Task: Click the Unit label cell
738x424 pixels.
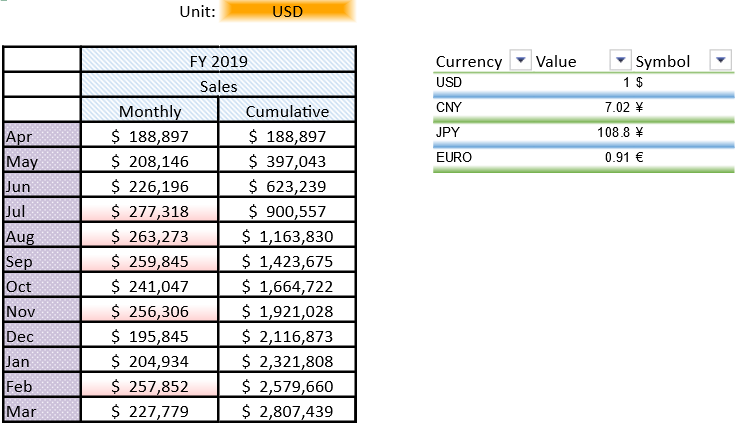Action: click(195, 12)
